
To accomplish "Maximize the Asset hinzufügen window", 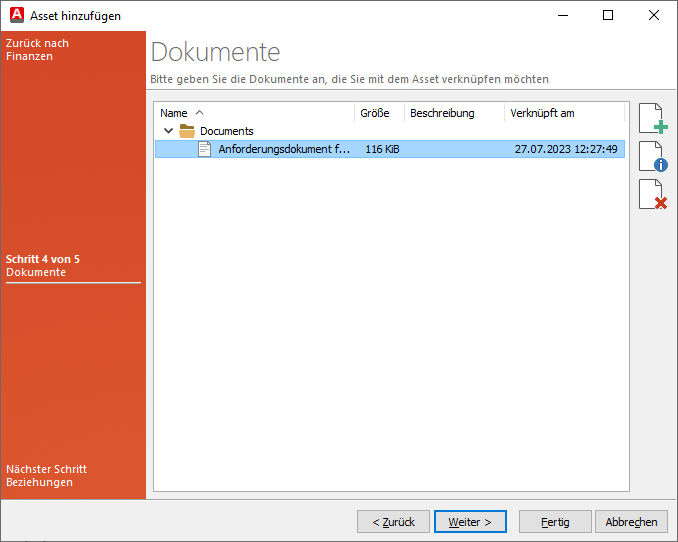I will pyautogui.click(x=608, y=15).
